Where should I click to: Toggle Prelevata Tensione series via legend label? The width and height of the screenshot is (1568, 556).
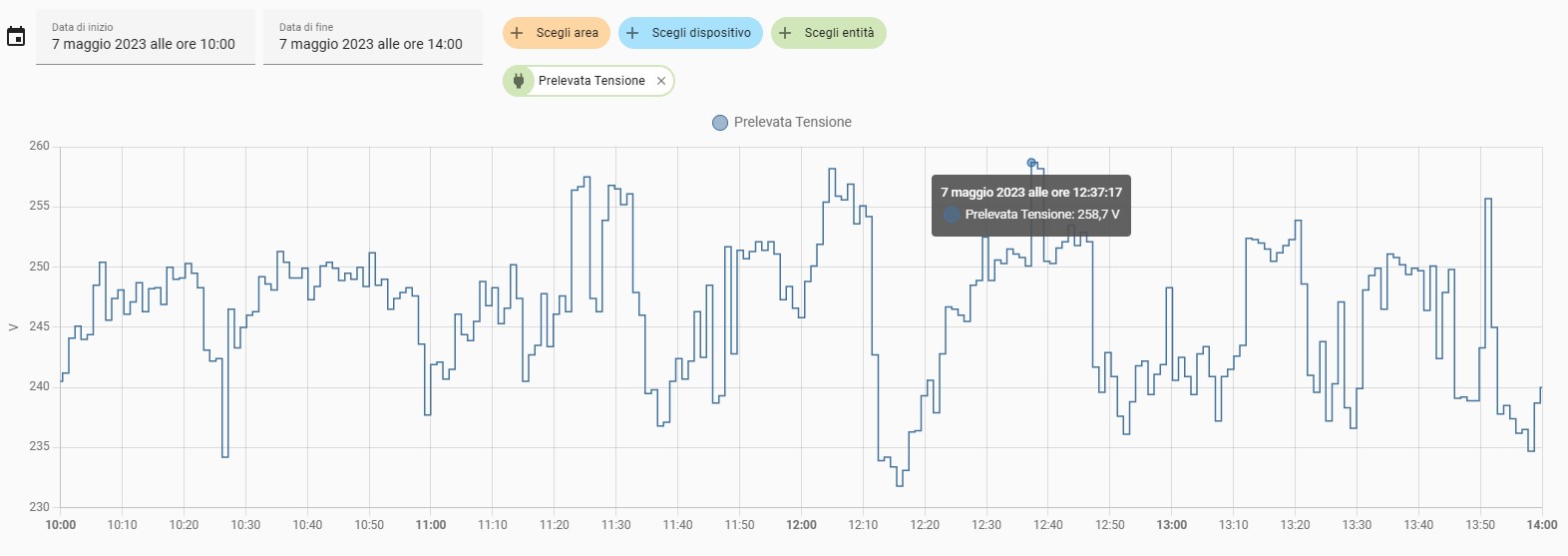point(792,123)
